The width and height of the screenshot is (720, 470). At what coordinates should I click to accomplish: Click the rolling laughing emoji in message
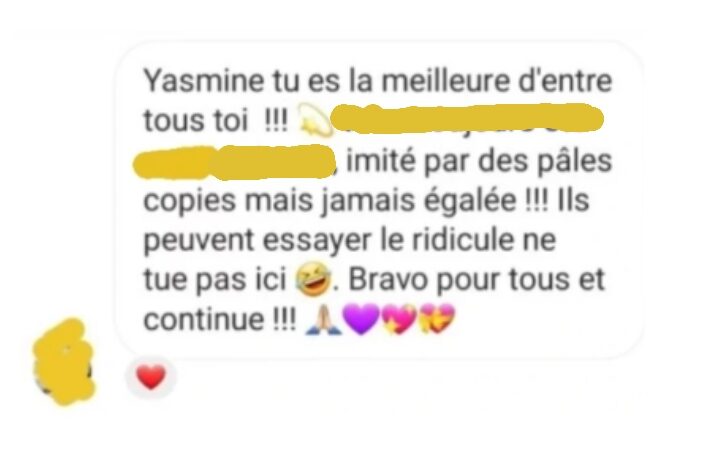click(313, 280)
